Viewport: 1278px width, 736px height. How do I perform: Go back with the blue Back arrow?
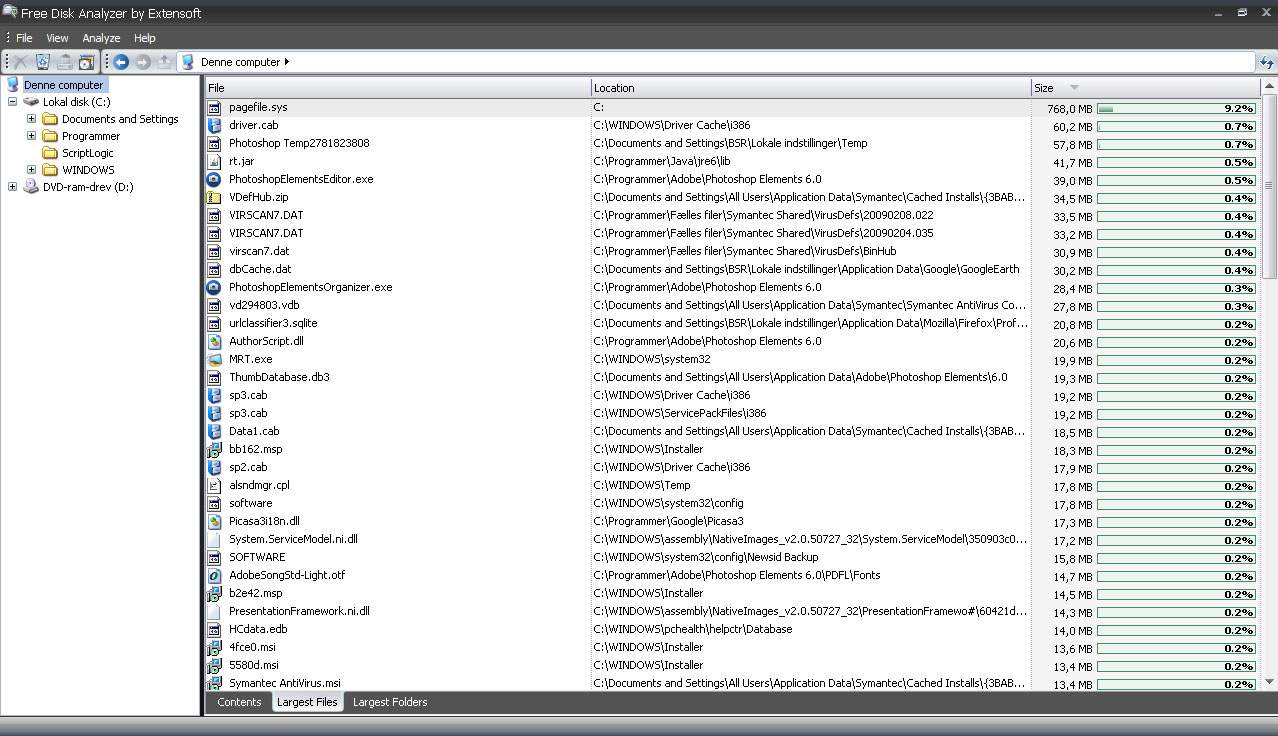tap(121, 62)
